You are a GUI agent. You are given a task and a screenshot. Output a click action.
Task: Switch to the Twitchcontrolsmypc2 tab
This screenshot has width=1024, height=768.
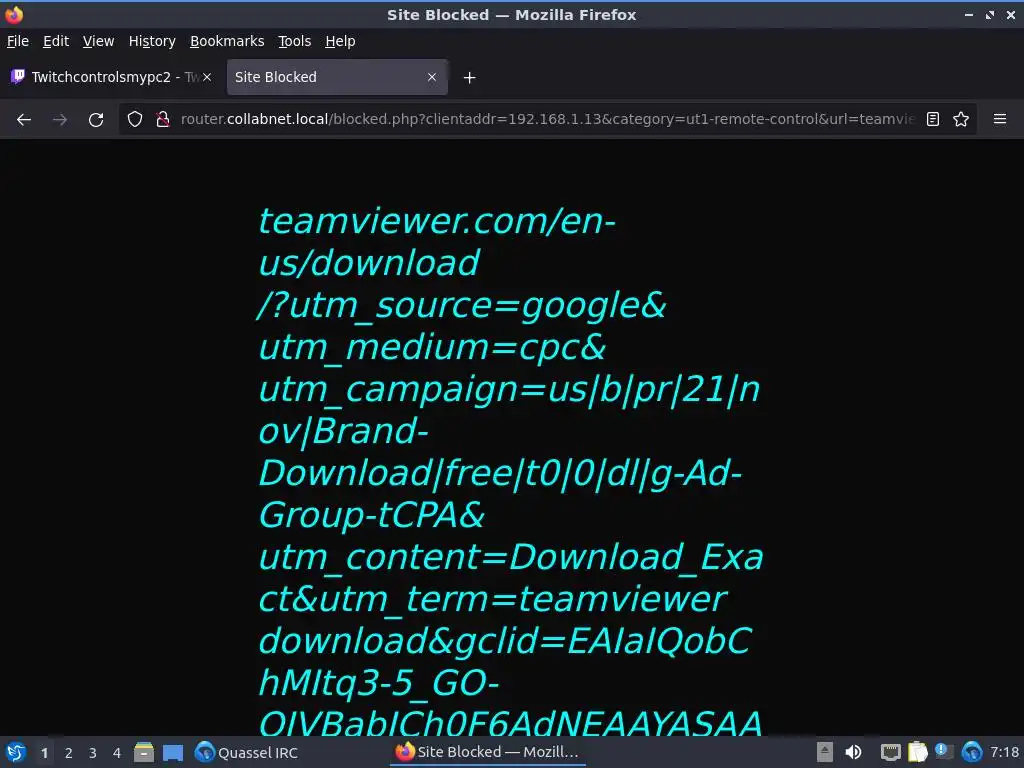tap(110, 77)
